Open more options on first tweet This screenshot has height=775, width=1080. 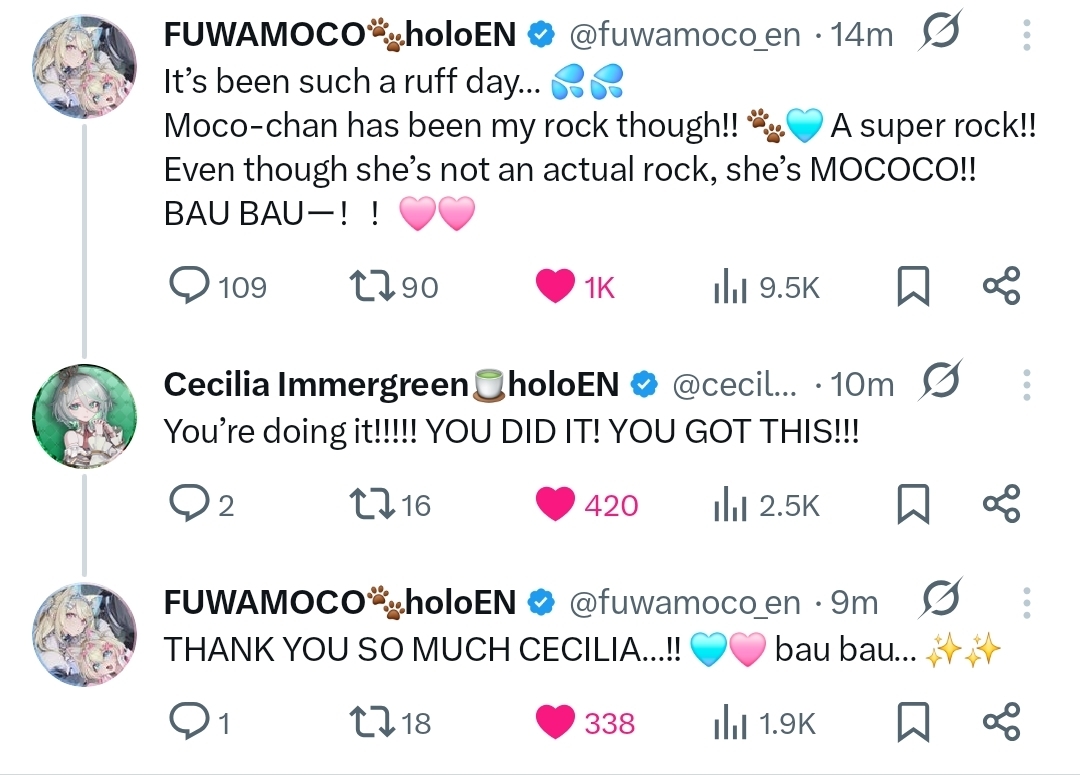pos(1027,37)
